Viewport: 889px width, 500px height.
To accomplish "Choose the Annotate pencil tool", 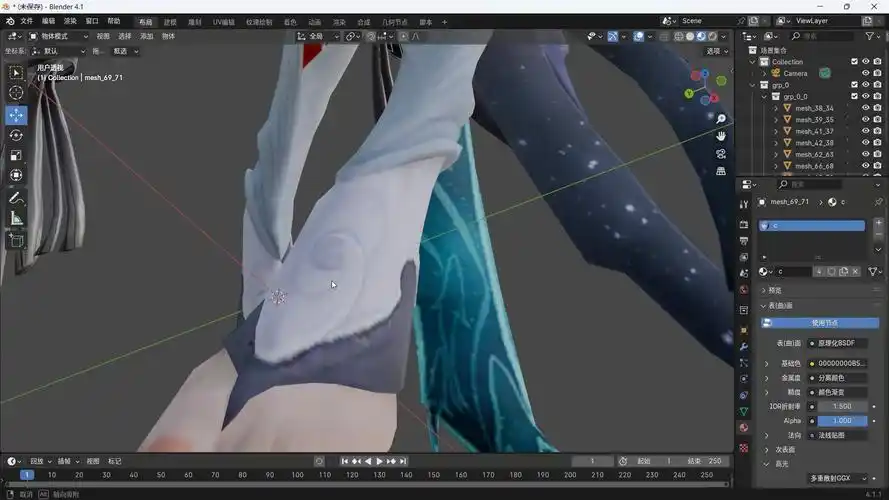I will tap(16, 198).
